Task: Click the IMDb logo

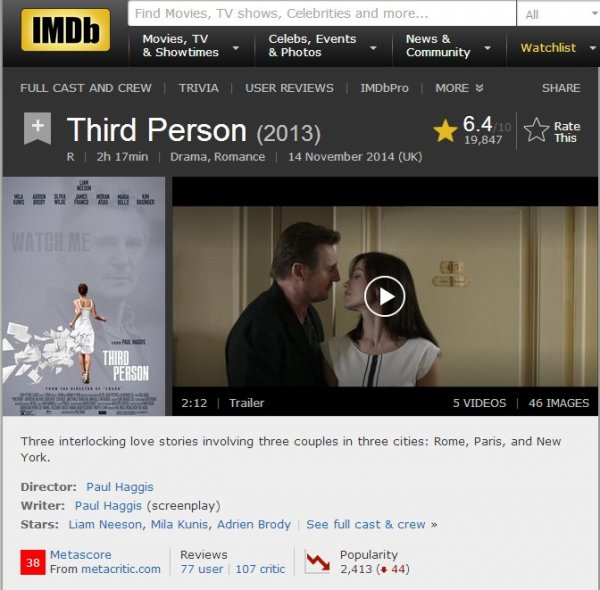Action: [65, 30]
